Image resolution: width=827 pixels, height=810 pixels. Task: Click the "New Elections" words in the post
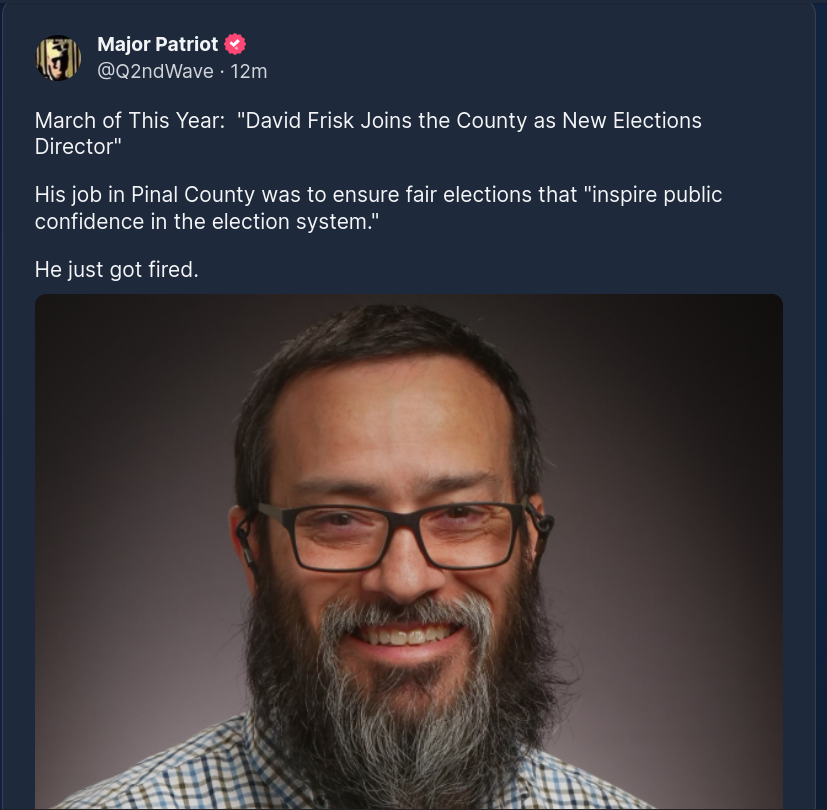(x=632, y=121)
